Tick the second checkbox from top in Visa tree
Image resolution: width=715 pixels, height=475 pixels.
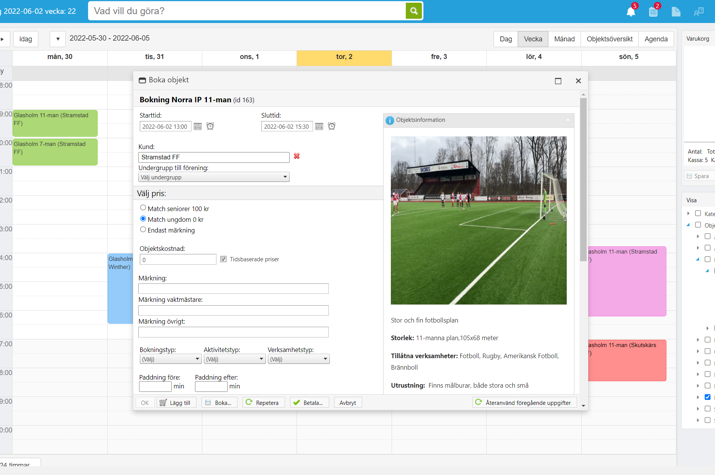(698, 225)
